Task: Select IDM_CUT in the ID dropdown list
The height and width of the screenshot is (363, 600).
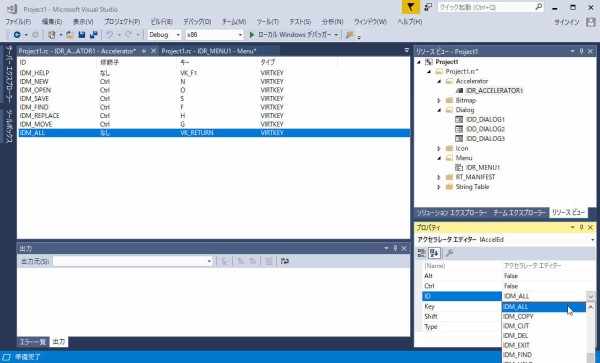Action: [x=544, y=326]
